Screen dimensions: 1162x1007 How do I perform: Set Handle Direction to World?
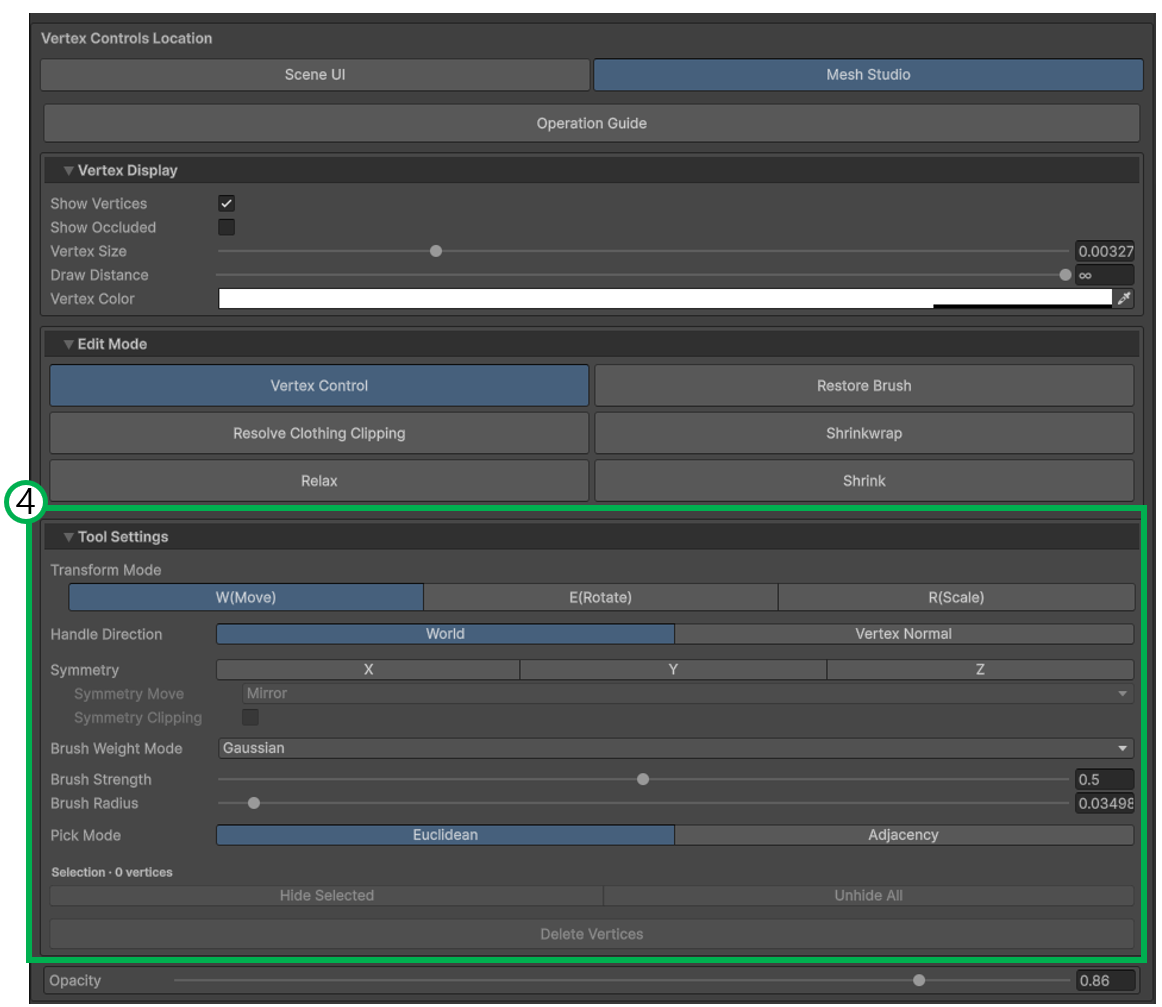coord(445,634)
